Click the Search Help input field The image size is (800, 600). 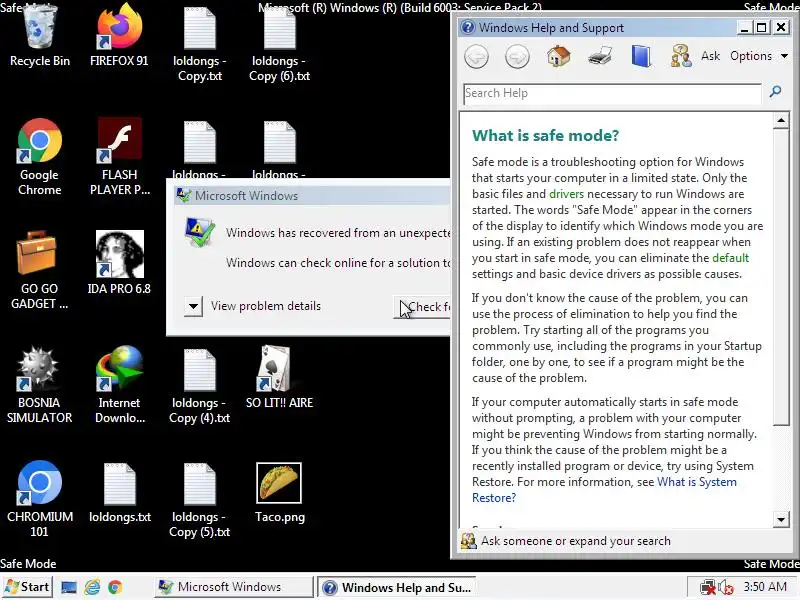pos(612,94)
